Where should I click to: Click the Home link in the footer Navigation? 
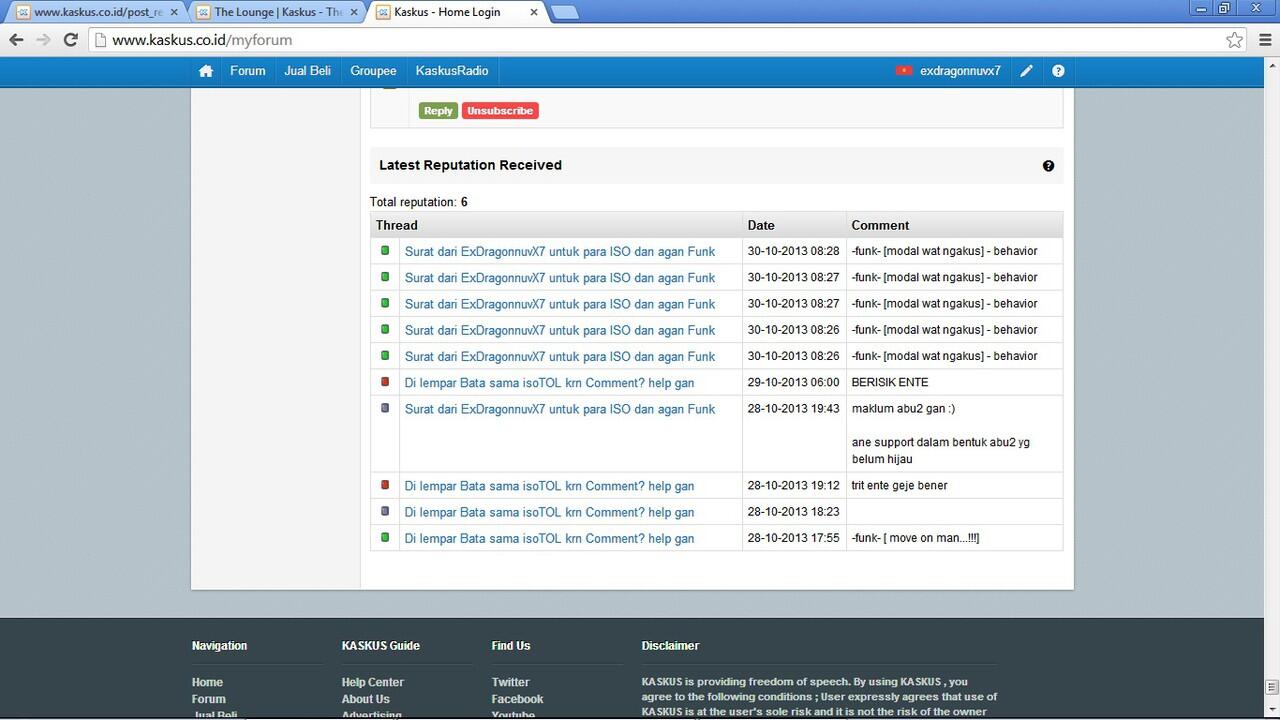(x=207, y=682)
